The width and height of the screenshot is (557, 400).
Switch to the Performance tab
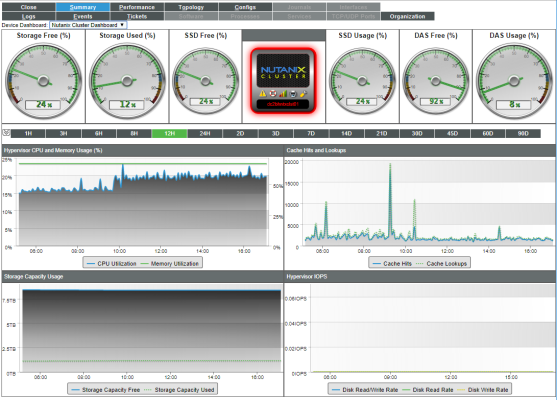pyautogui.click(x=137, y=7)
